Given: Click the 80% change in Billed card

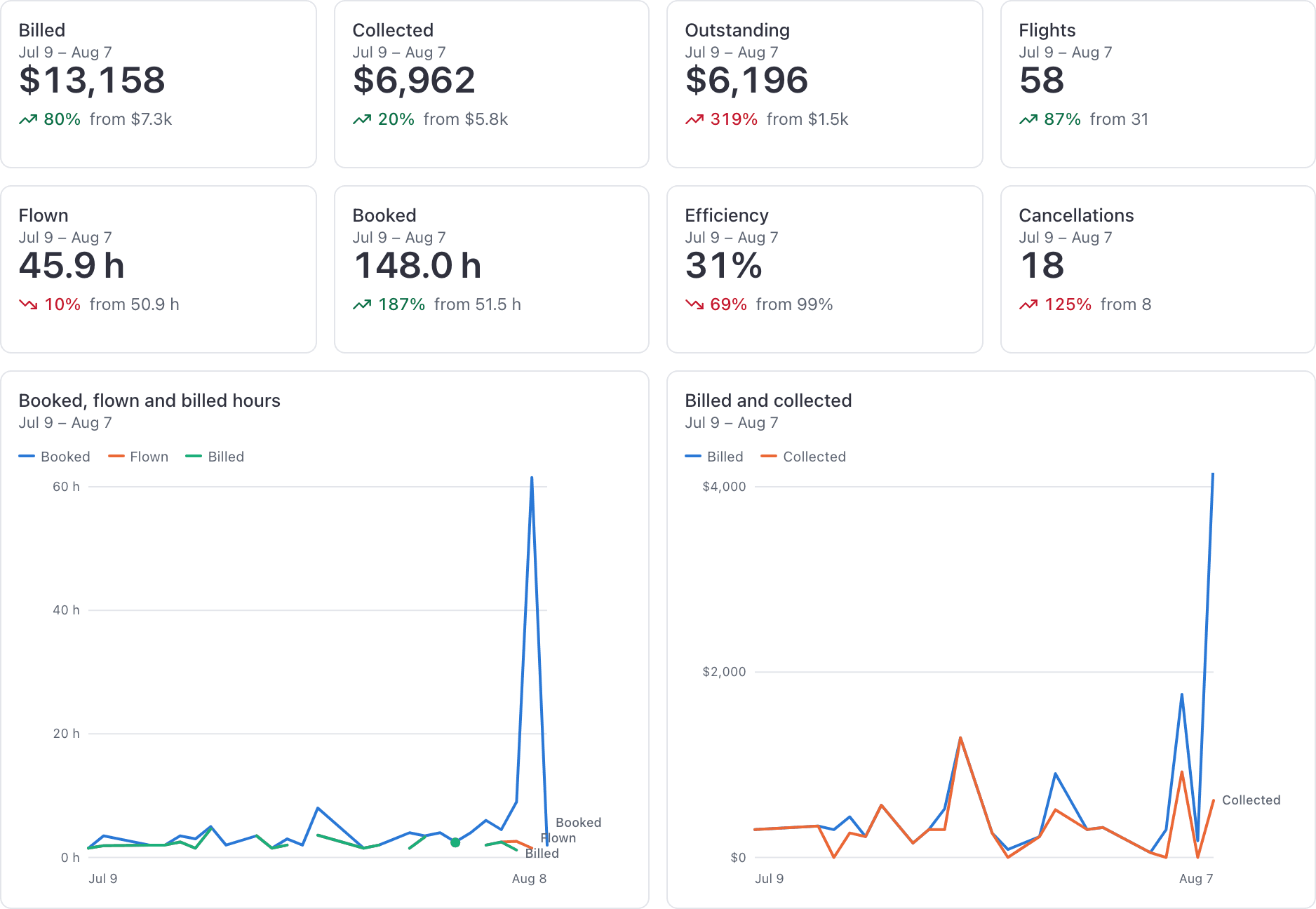Looking at the screenshot, I should coord(62,119).
